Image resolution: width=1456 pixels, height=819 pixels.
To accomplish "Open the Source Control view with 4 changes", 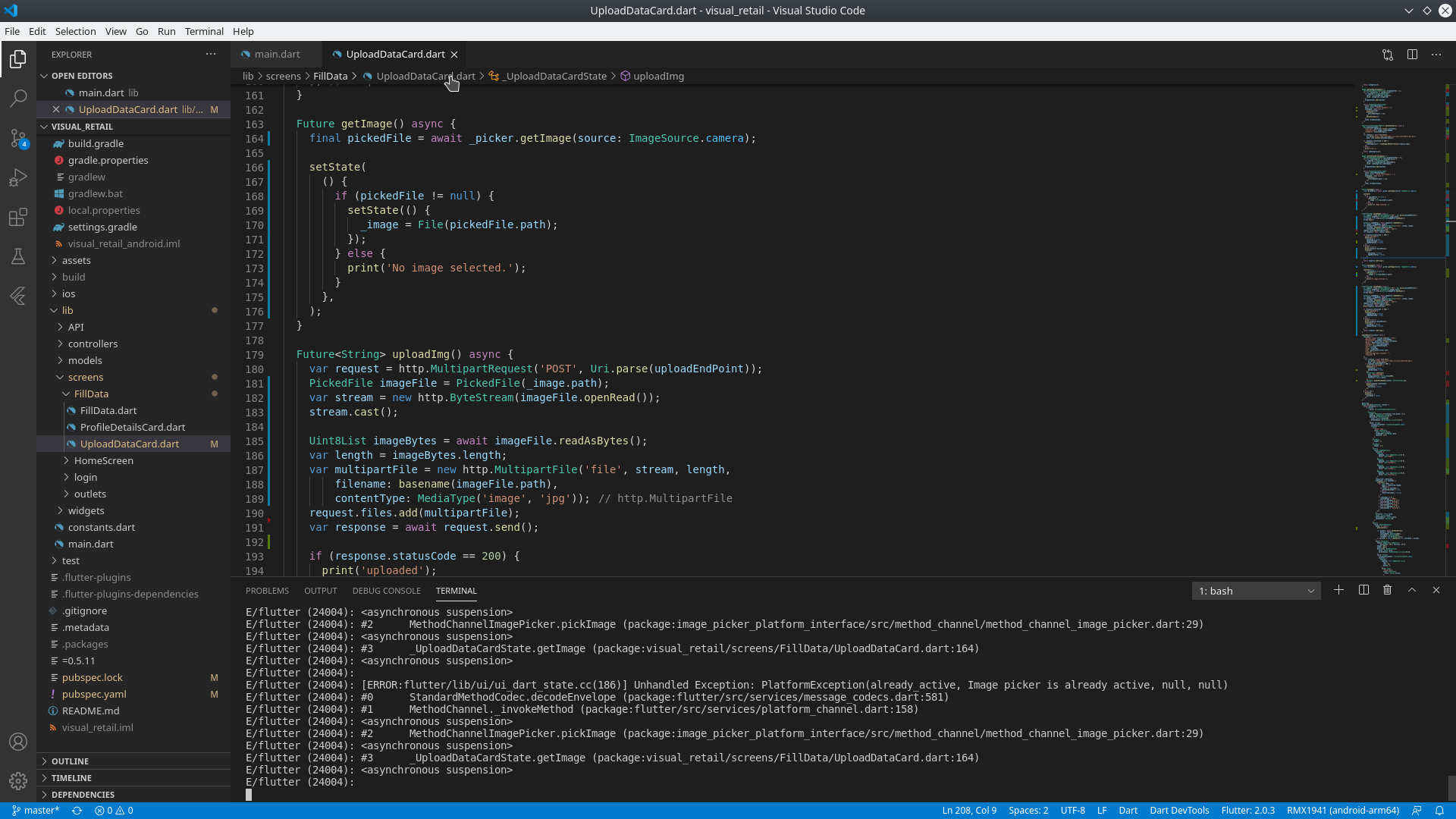I will [18, 138].
